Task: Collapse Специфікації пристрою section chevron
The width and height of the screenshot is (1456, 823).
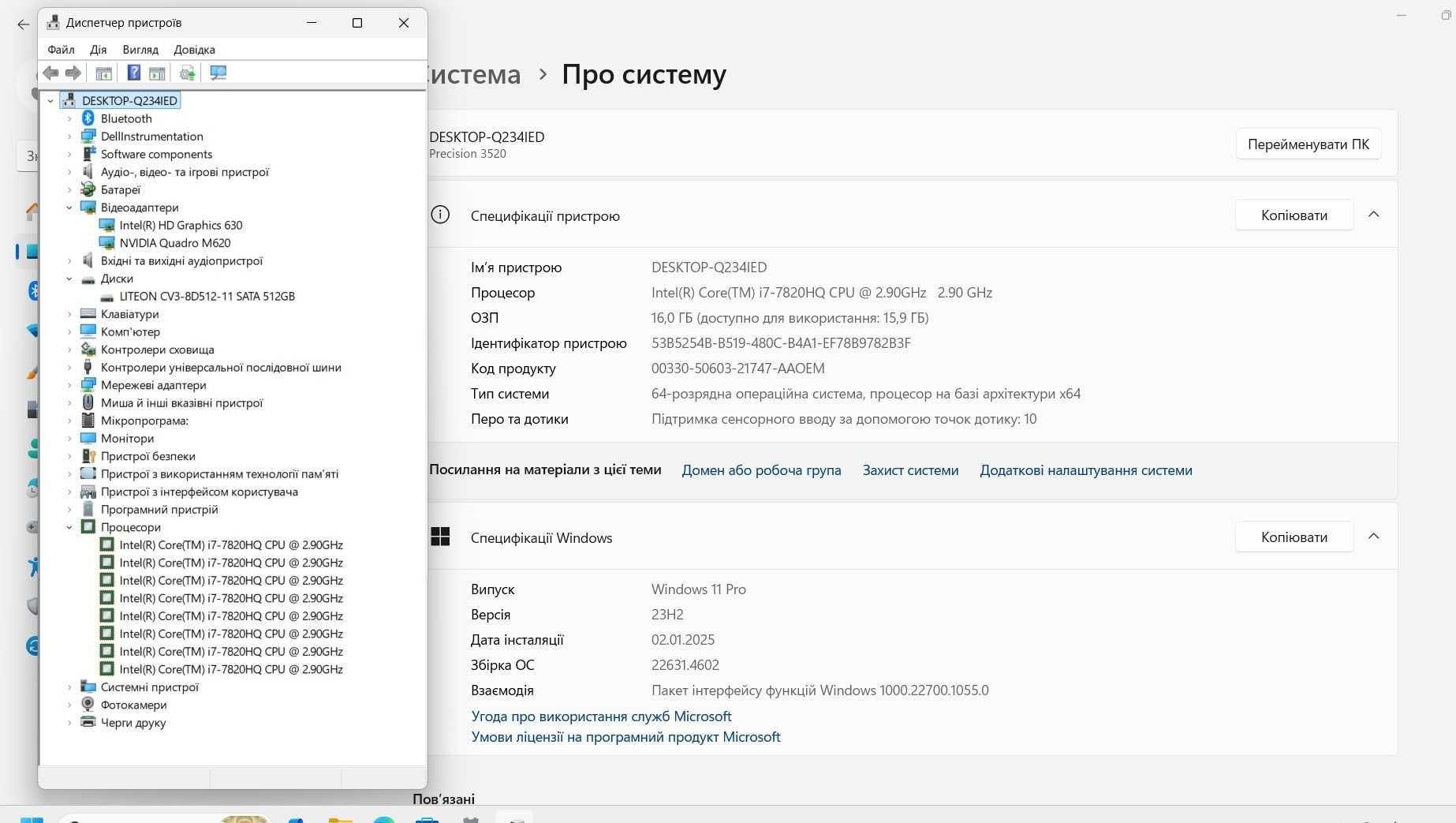Action: (x=1374, y=215)
